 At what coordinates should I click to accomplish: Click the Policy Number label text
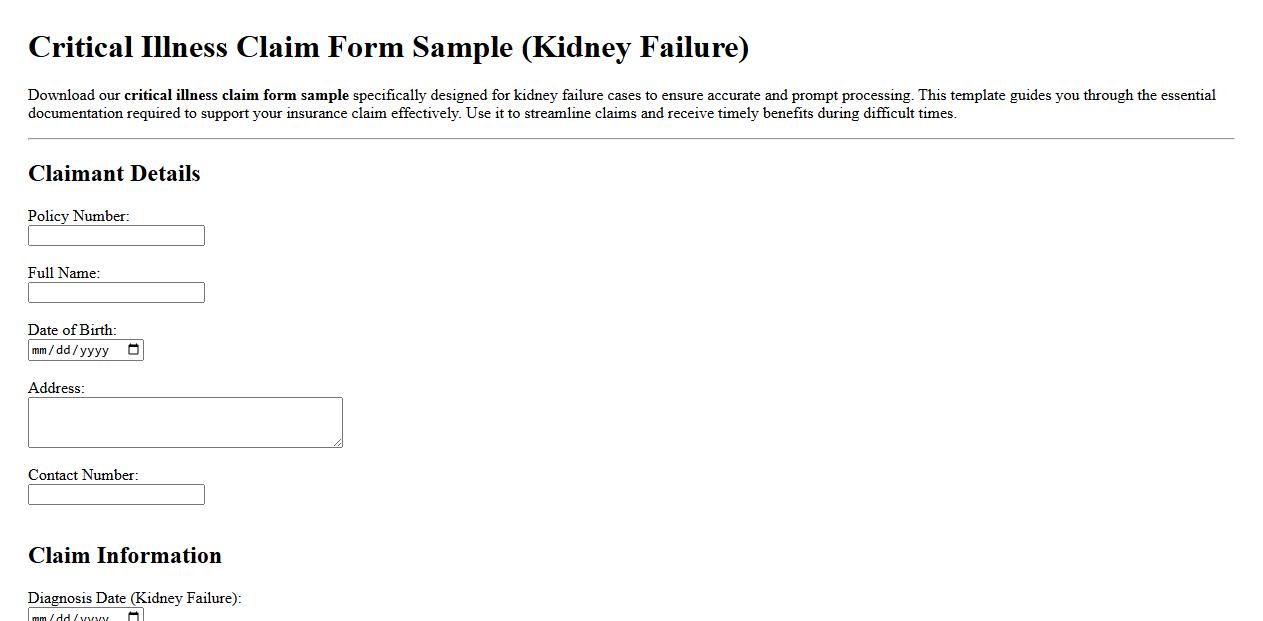[x=78, y=215]
